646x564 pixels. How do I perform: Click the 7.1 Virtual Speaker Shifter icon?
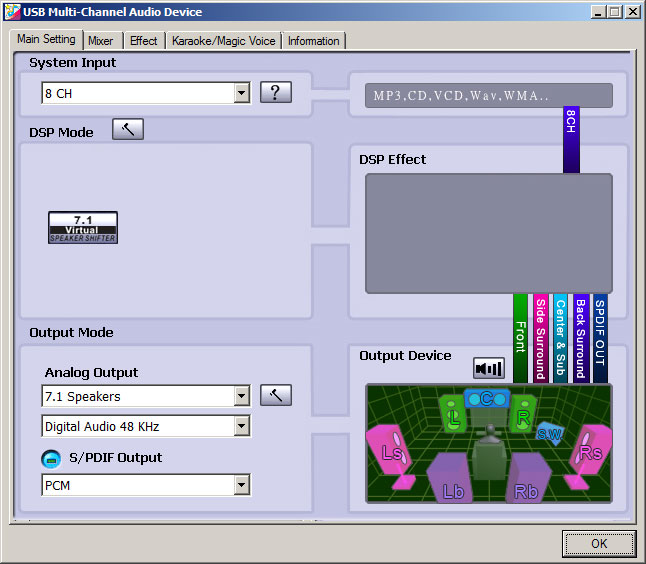tap(83, 227)
